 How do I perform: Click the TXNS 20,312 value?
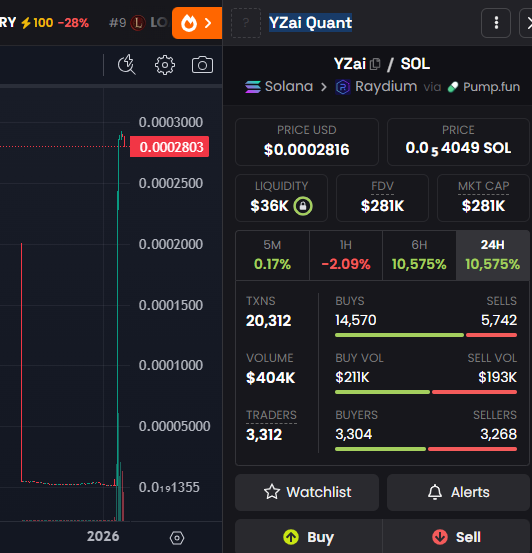268,321
